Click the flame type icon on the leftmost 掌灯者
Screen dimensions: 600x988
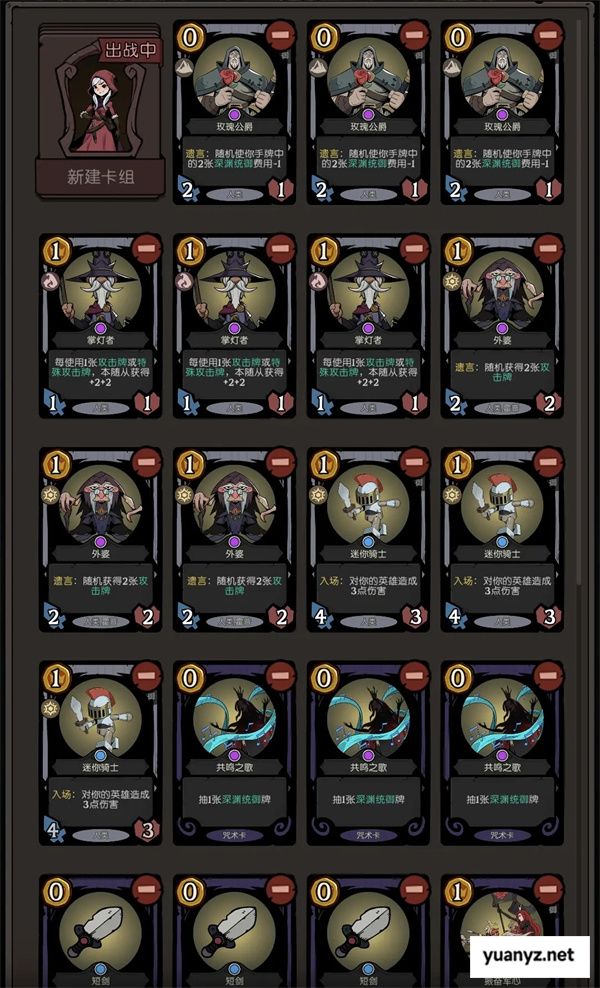click(48, 281)
